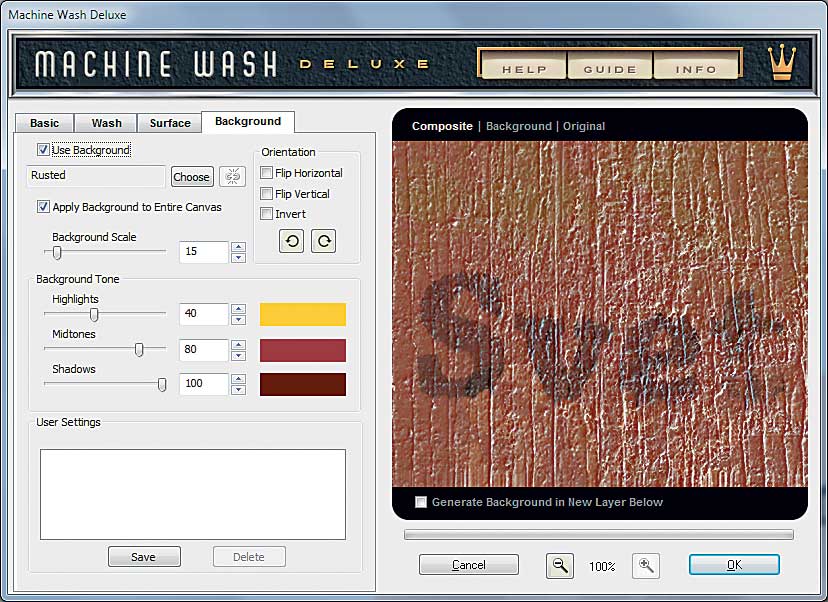Image resolution: width=828 pixels, height=602 pixels.
Task: Enable Flip Horizontal checkbox
Action: [x=267, y=173]
